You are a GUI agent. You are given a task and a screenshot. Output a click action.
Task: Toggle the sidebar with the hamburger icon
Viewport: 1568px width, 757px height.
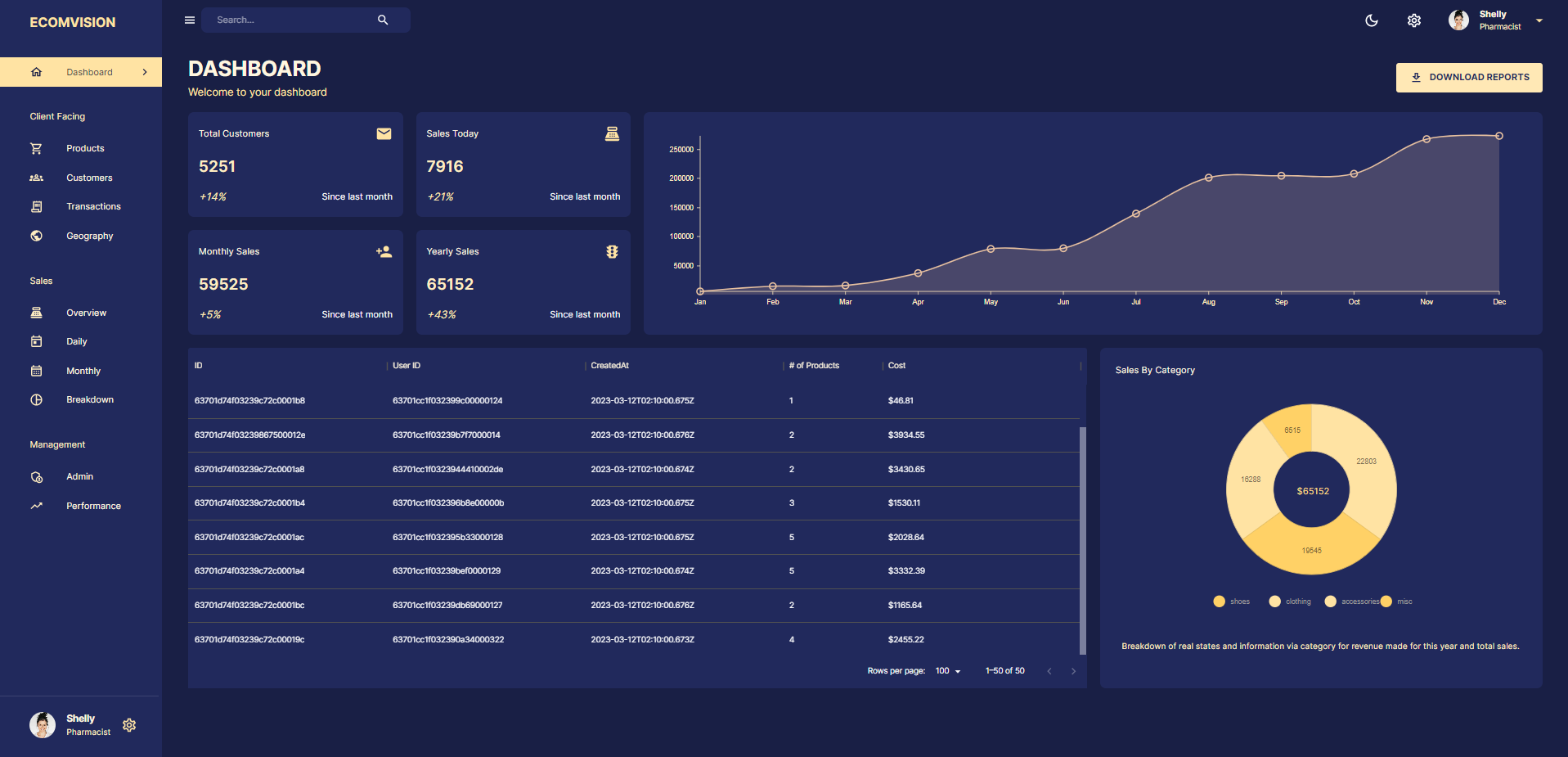tap(189, 20)
